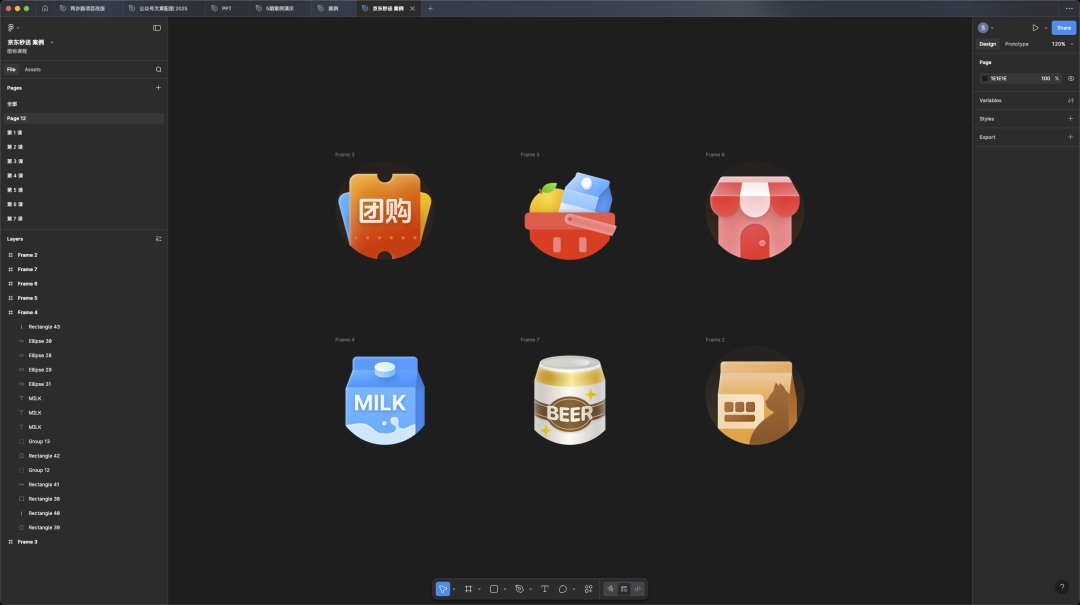Select the Ellipse 38 layer

tap(40, 341)
